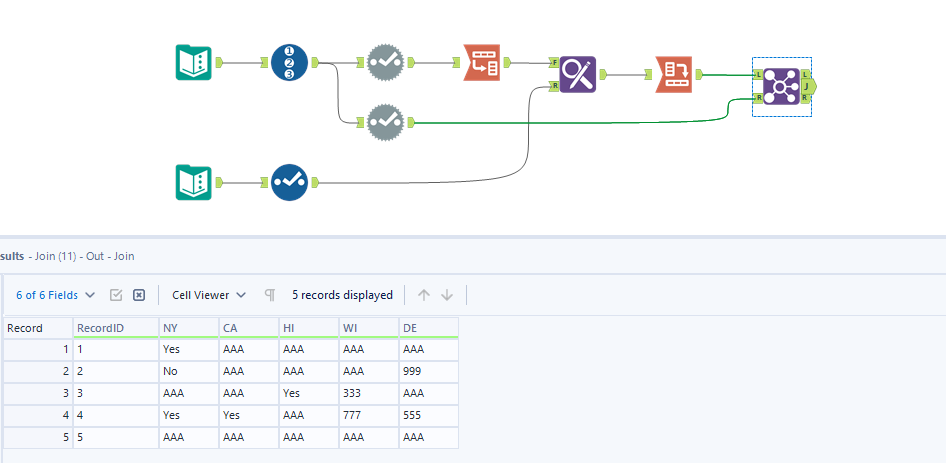The image size is (946, 463).
Task: Select the upper gray Select tool
Action: click(x=385, y=63)
